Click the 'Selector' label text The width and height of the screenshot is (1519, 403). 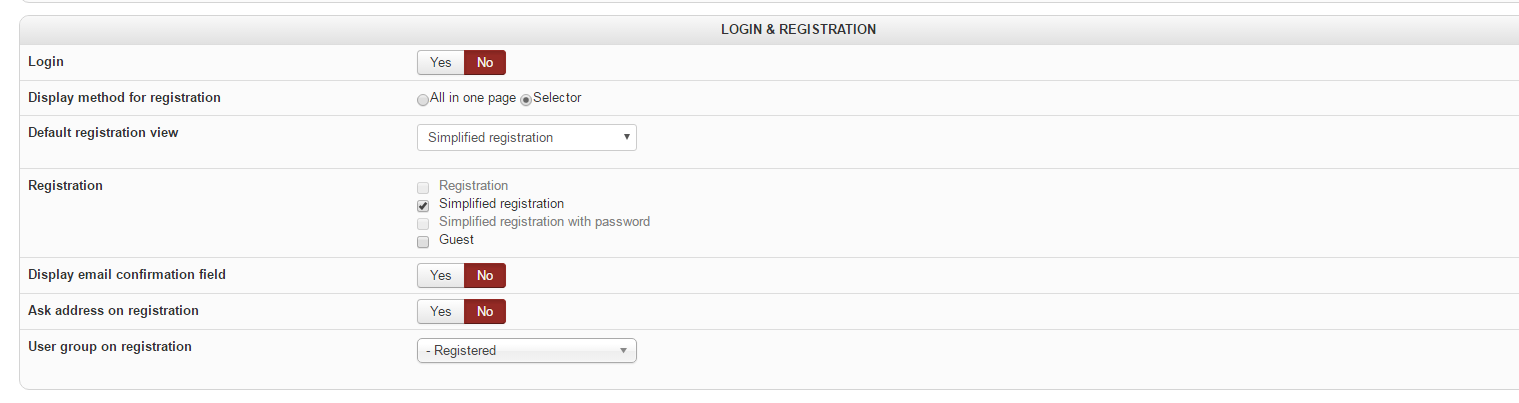click(557, 98)
